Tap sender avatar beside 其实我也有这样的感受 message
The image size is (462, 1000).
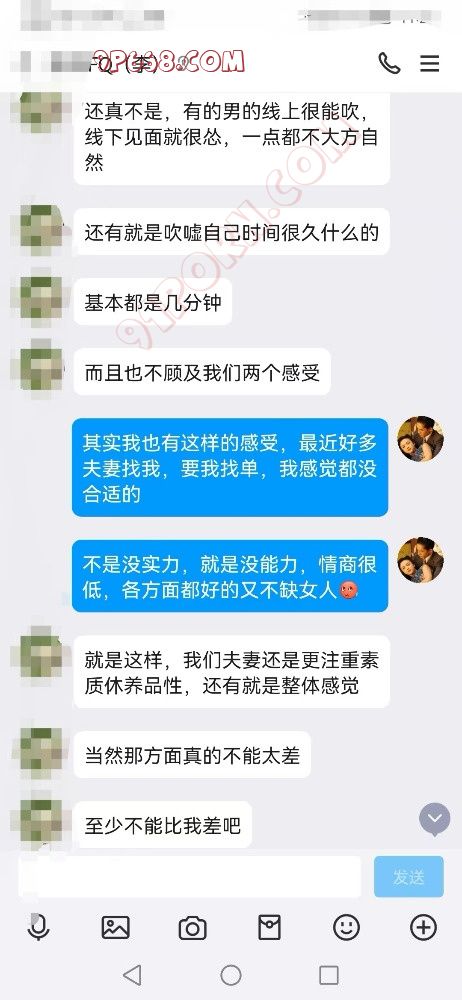point(421,438)
